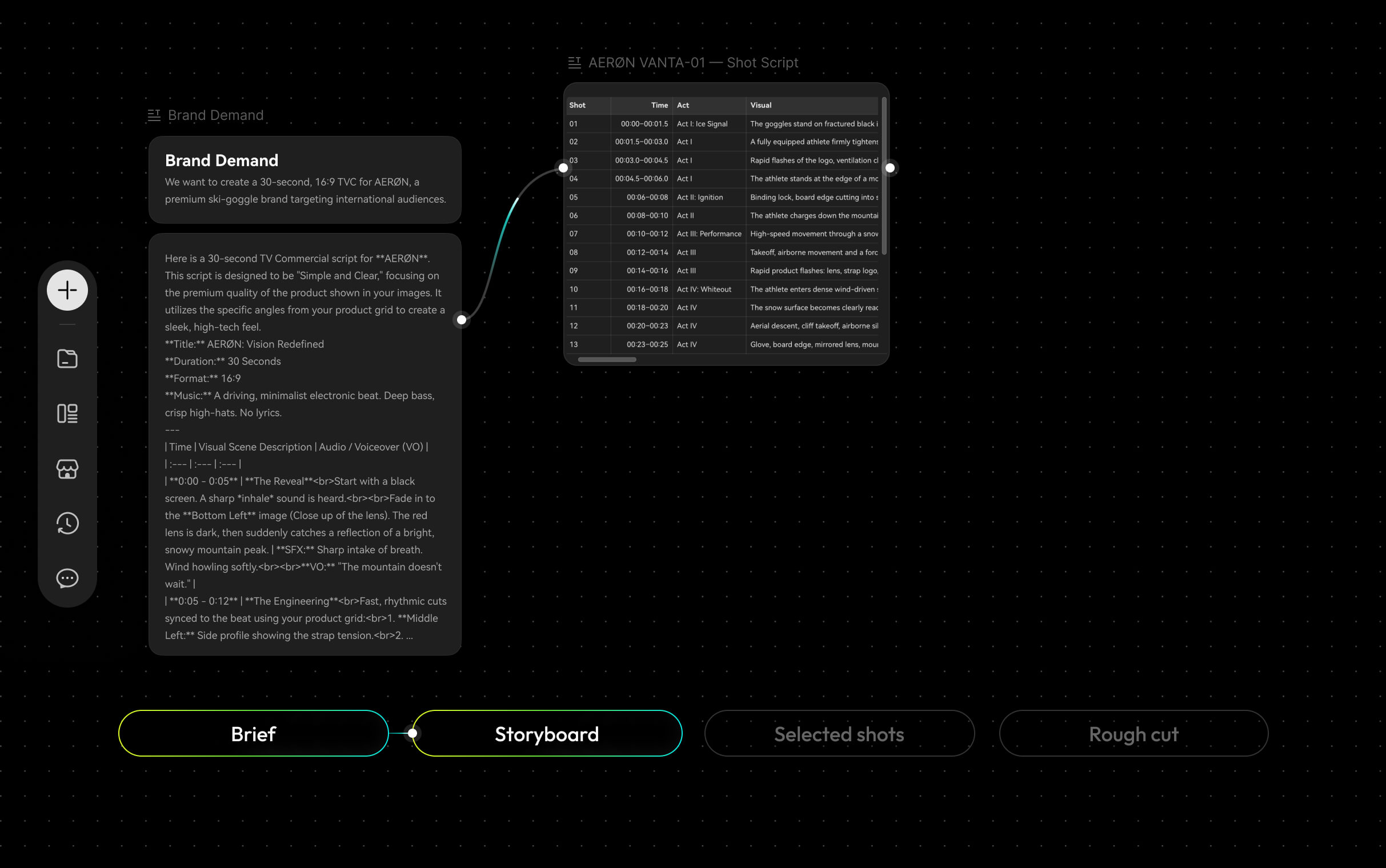The width and height of the screenshot is (1386, 868).
Task: Click visual cell 'Aerial descent, cliff takeoff'
Action: tap(812, 325)
